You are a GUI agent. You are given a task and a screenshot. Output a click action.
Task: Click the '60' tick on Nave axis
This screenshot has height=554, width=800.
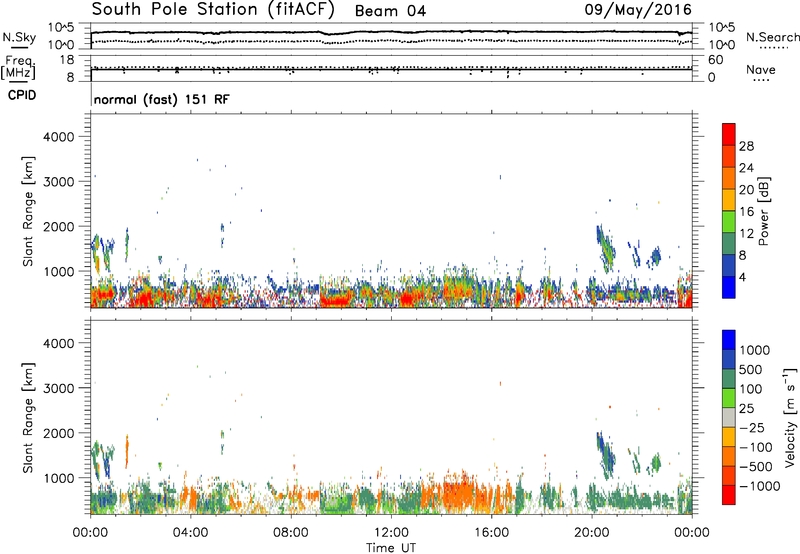pos(716,60)
